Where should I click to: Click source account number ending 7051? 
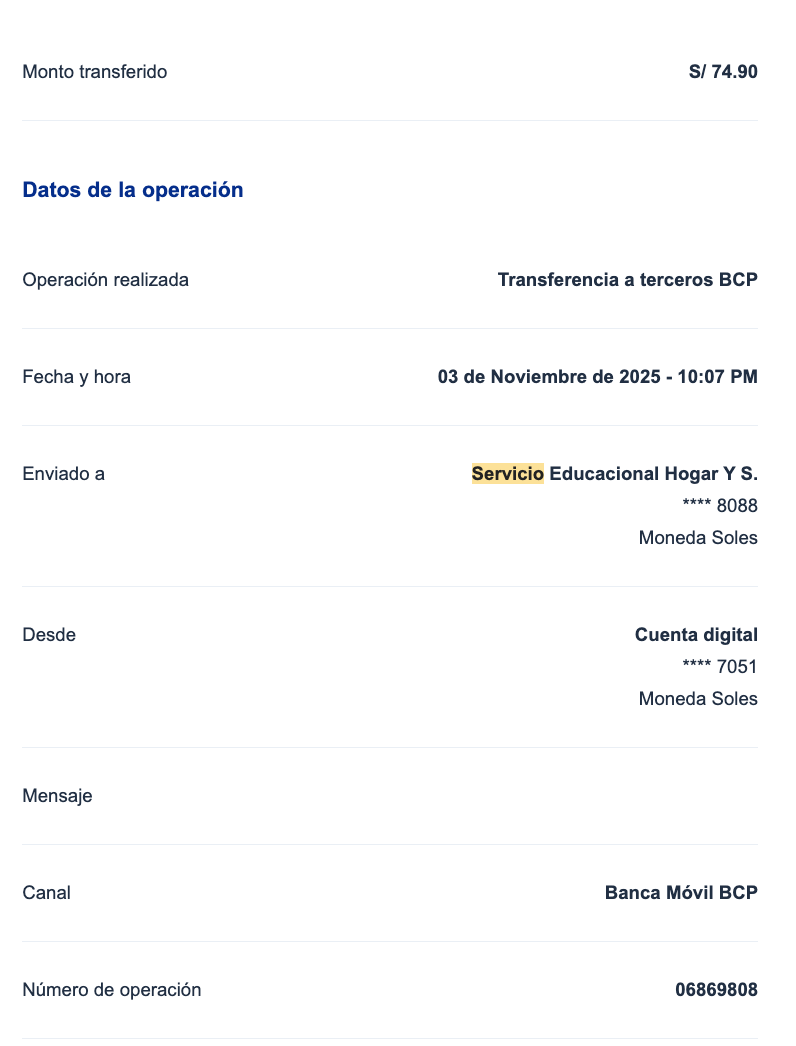718,667
